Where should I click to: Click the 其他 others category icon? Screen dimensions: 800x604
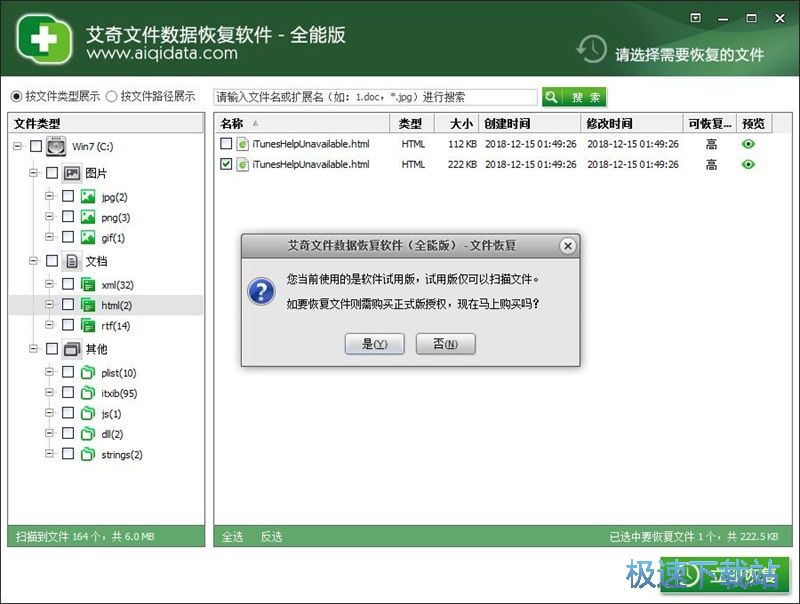point(72,349)
